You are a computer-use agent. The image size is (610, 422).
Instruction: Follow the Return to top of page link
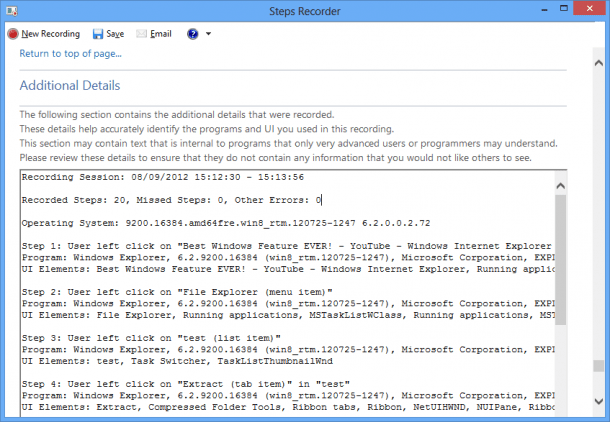[x=70, y=54]
